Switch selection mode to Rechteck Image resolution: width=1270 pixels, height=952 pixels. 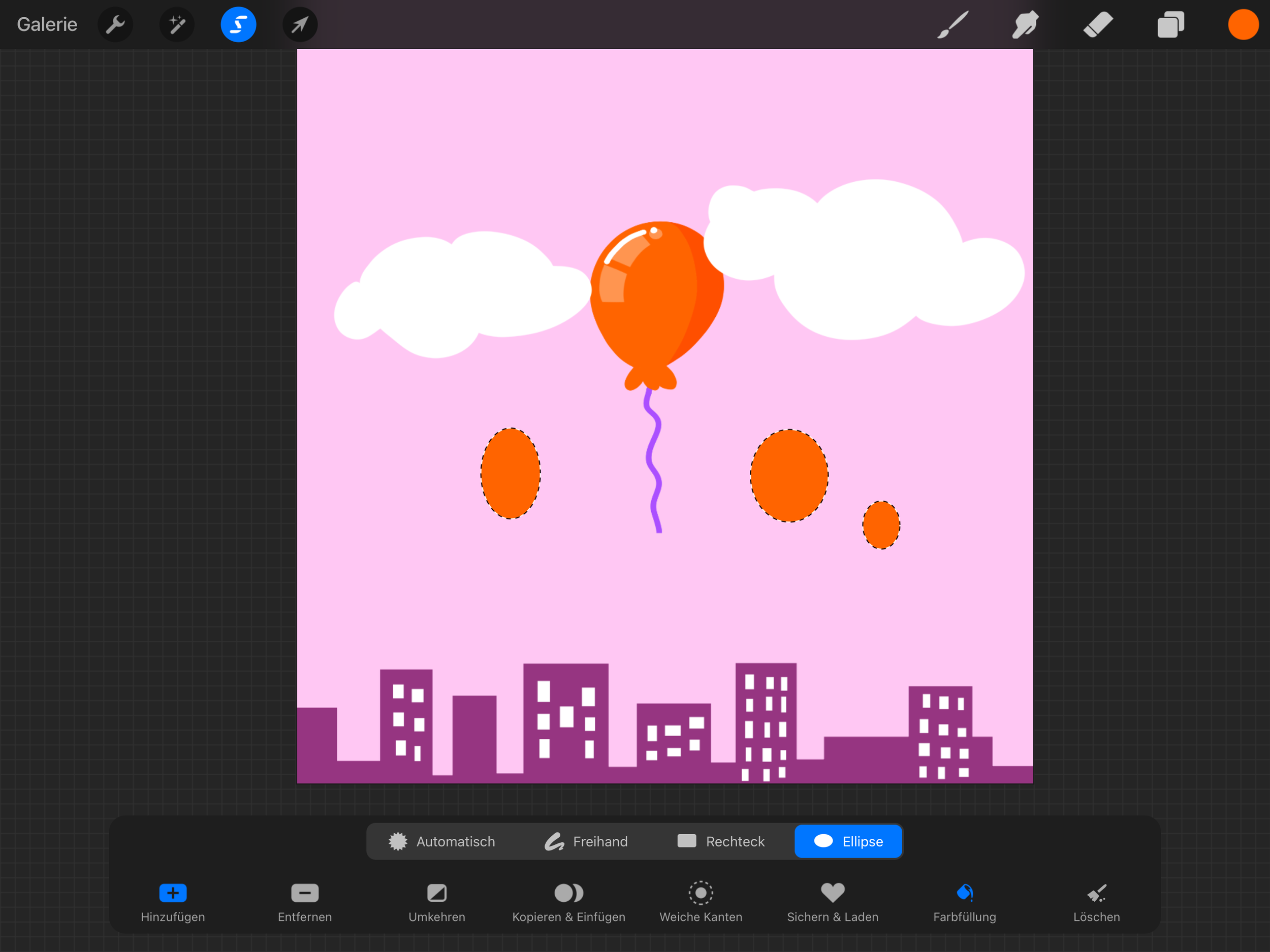click(x=721, y=841)
